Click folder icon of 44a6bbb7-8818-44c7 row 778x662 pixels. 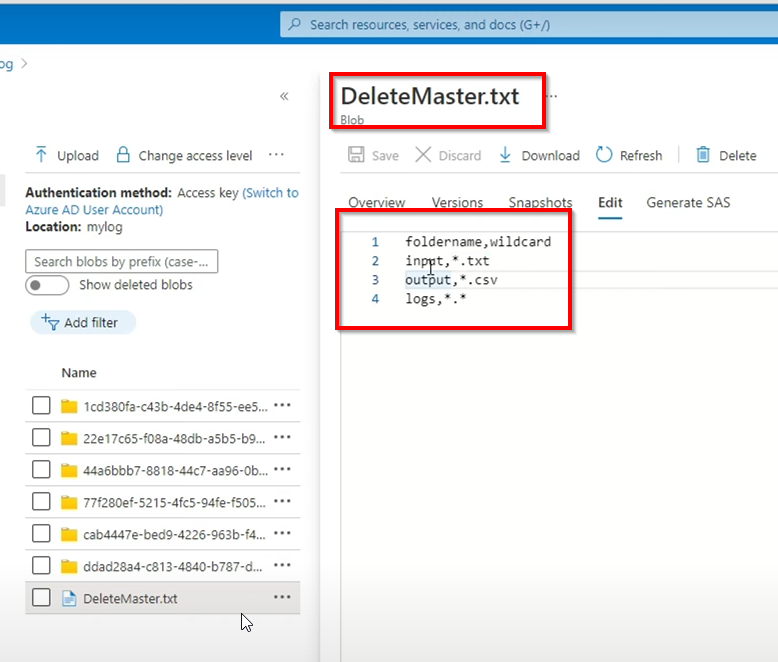[x=69, y=470]
